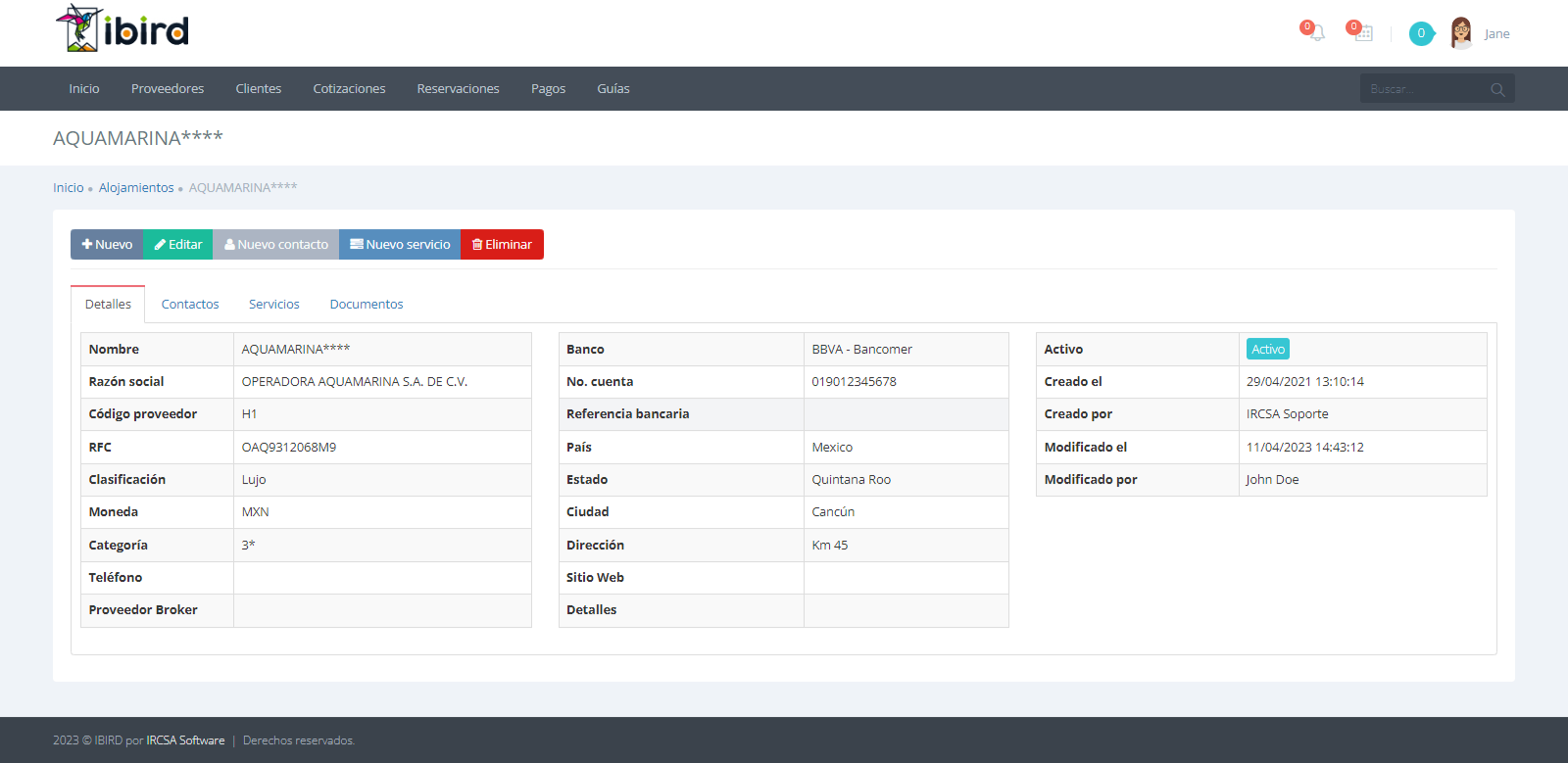Click the search magnifier icon

pyautogui.click(x=1497, y=89)
